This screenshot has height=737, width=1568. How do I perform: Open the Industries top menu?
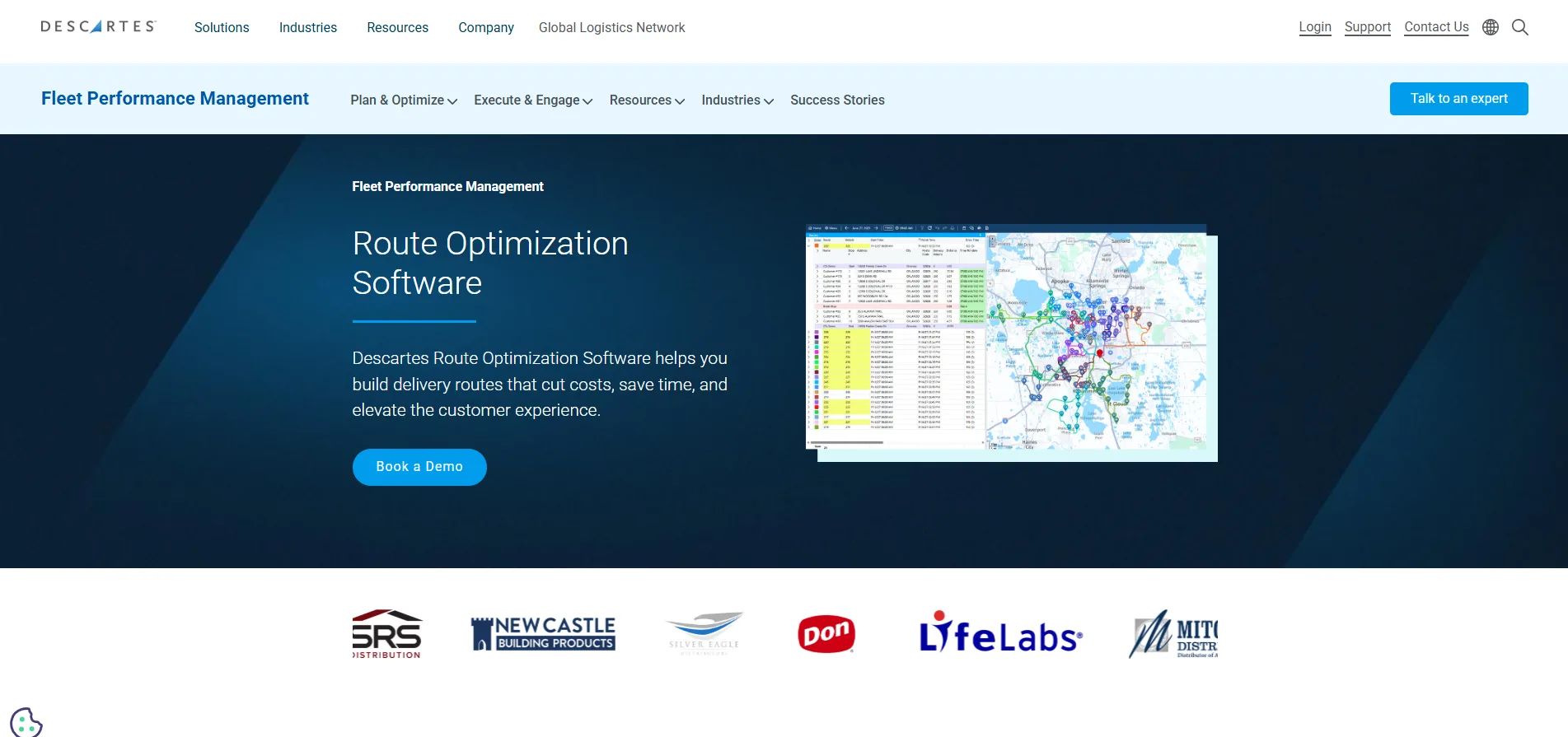click(308, 27)
